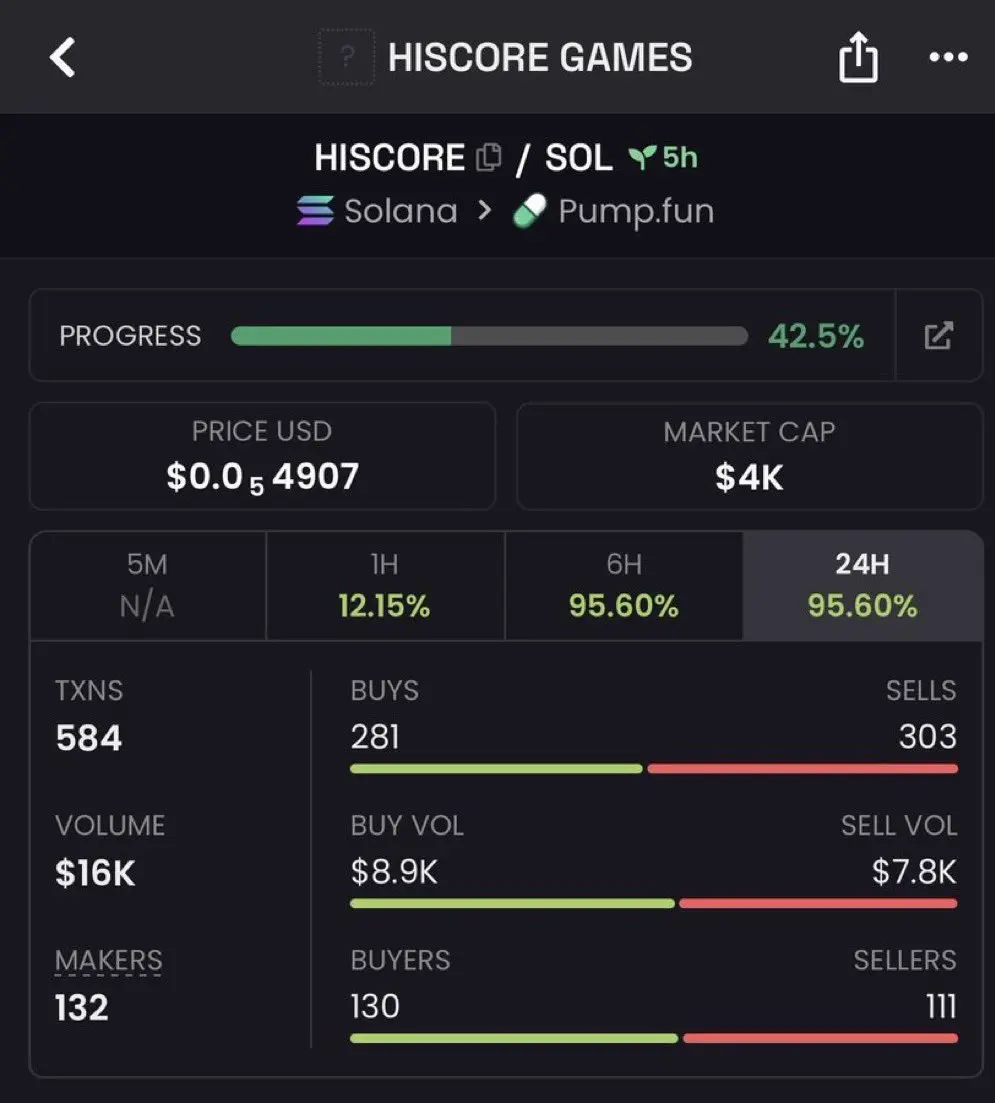
Task: Select the 1H timeframe tab
Action: point(385,585)
